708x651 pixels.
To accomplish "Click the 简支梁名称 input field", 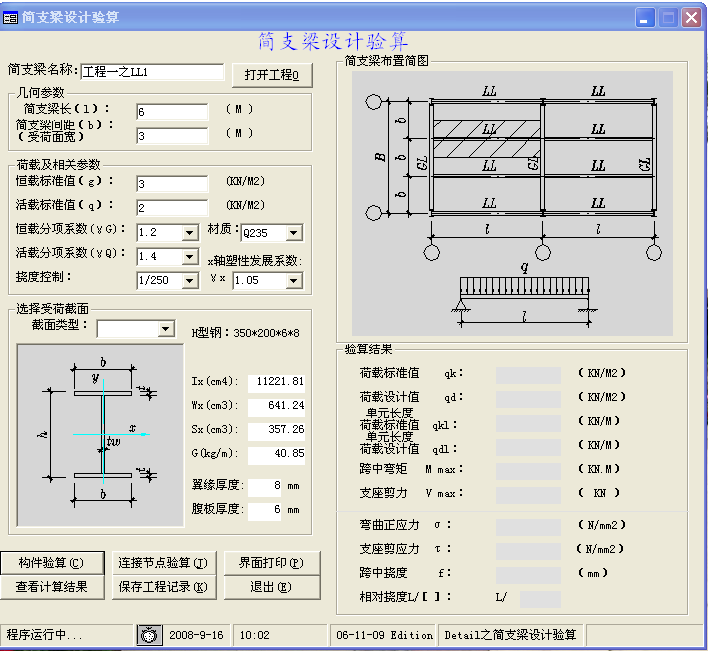I will pos(152,72).
